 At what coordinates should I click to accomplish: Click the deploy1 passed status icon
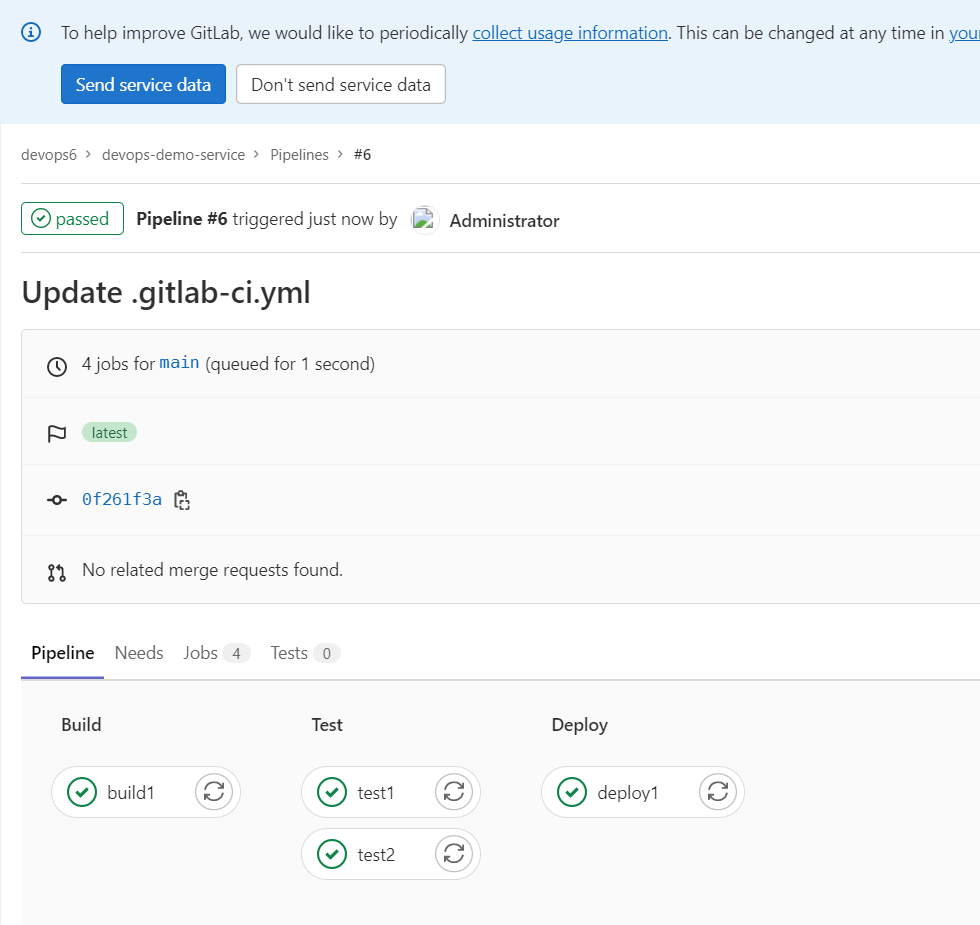pos(572,792)
